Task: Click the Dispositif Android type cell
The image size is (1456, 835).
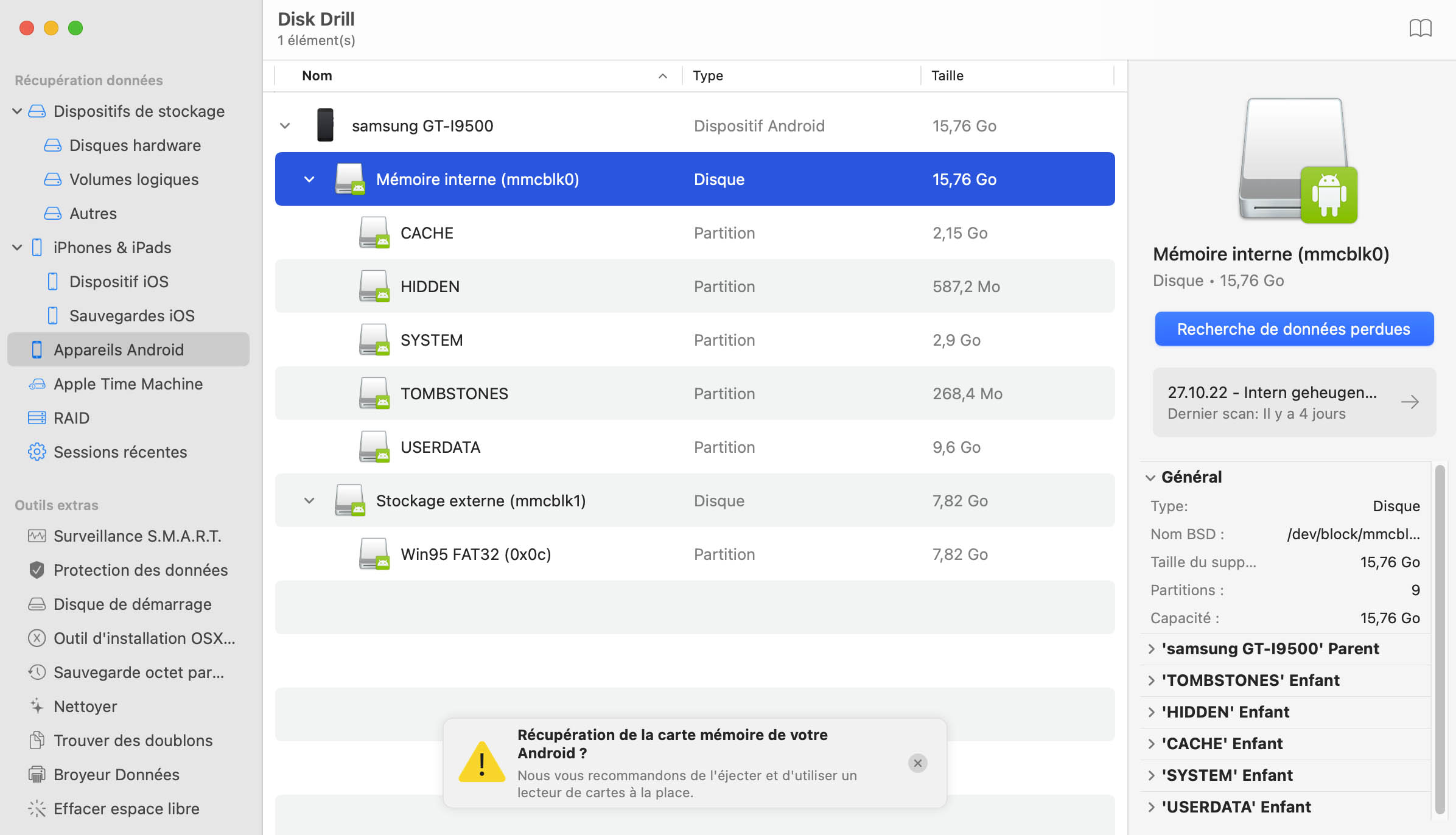Action: pos(759,126)
